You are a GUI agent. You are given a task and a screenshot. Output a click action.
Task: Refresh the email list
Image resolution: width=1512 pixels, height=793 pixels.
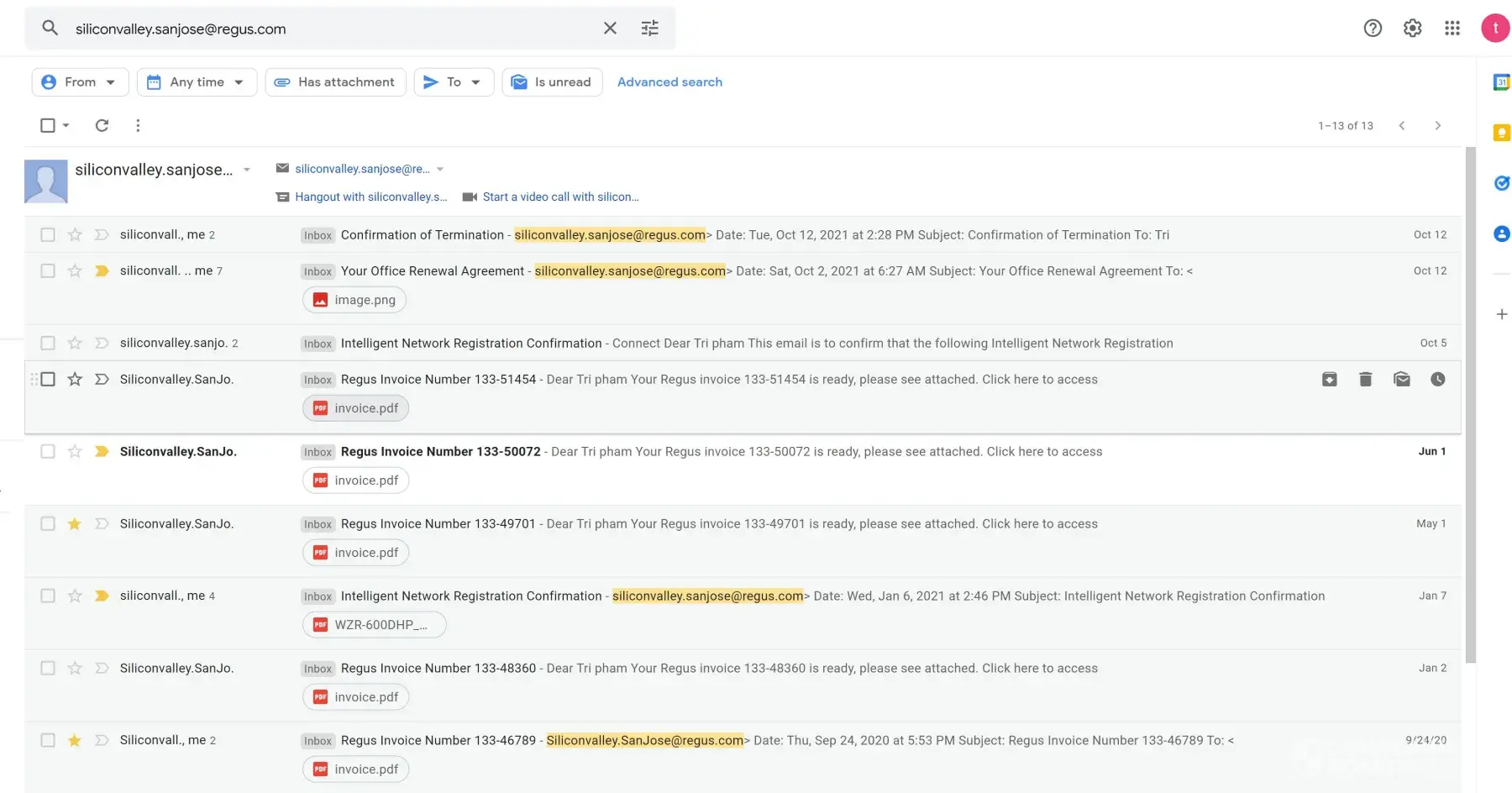point(102,125)
